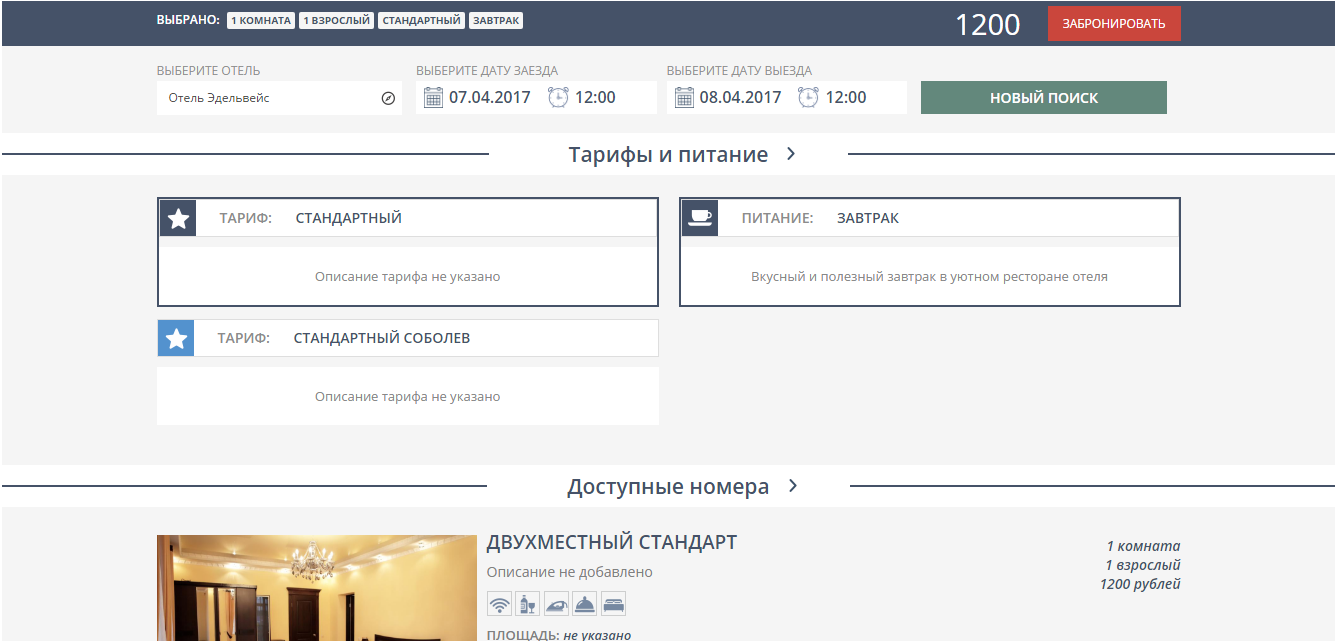Screen dimensions: 1337x641
Task: Click the Wi-Fi amenity icon
Action: point(499,604)
